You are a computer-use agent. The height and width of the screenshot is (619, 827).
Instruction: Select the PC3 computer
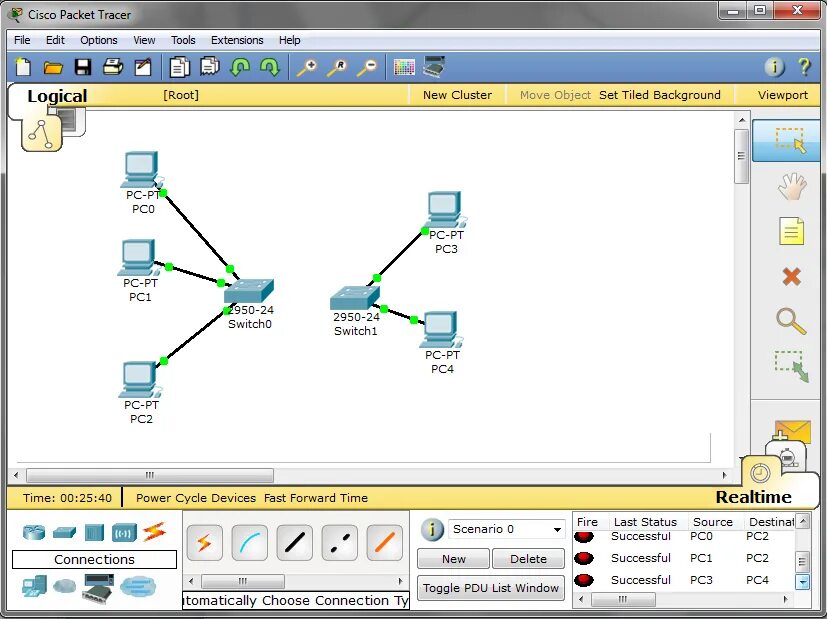[445, 209]
